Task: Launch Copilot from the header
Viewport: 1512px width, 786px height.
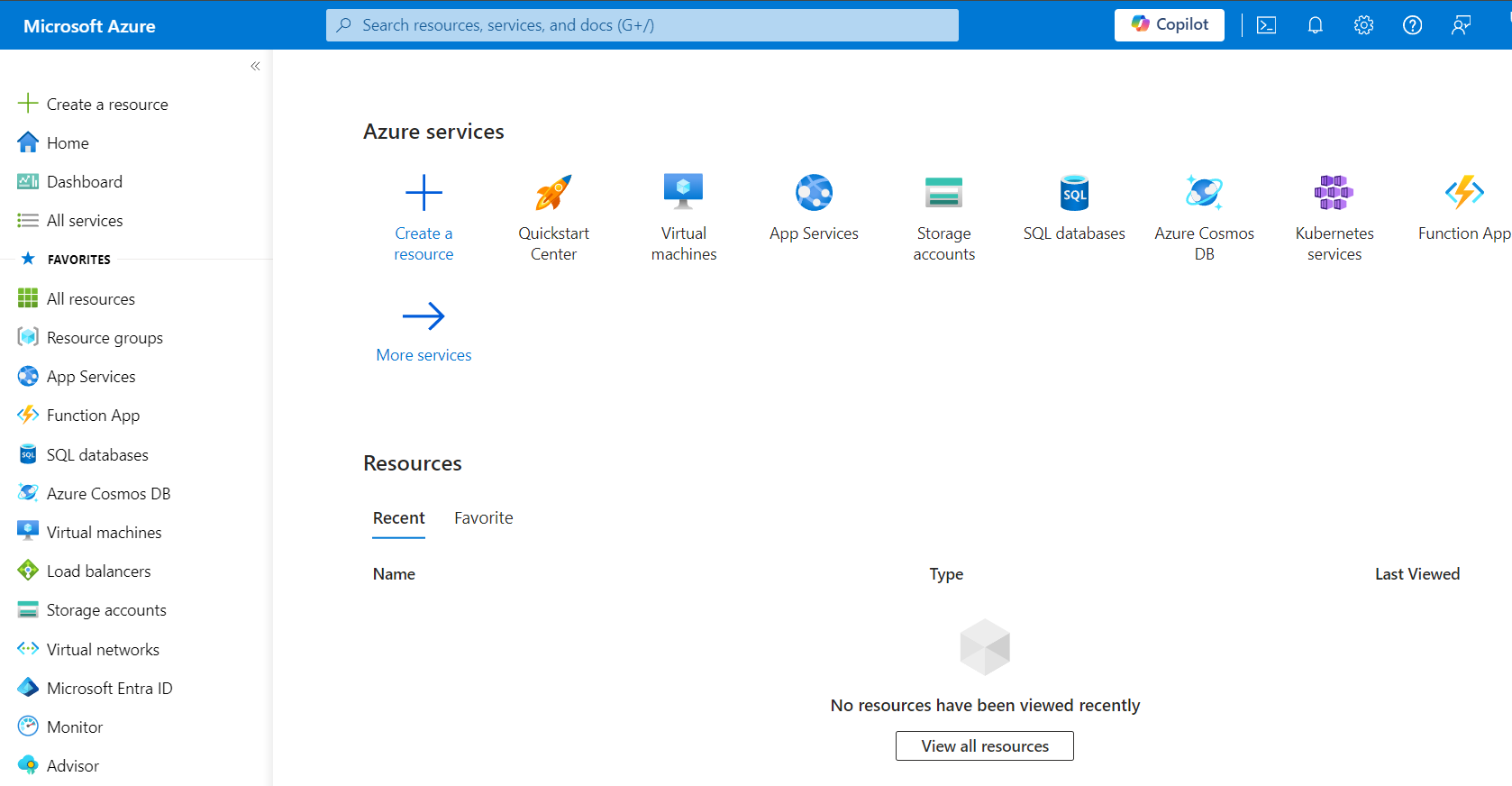Action: [1169, 25]
